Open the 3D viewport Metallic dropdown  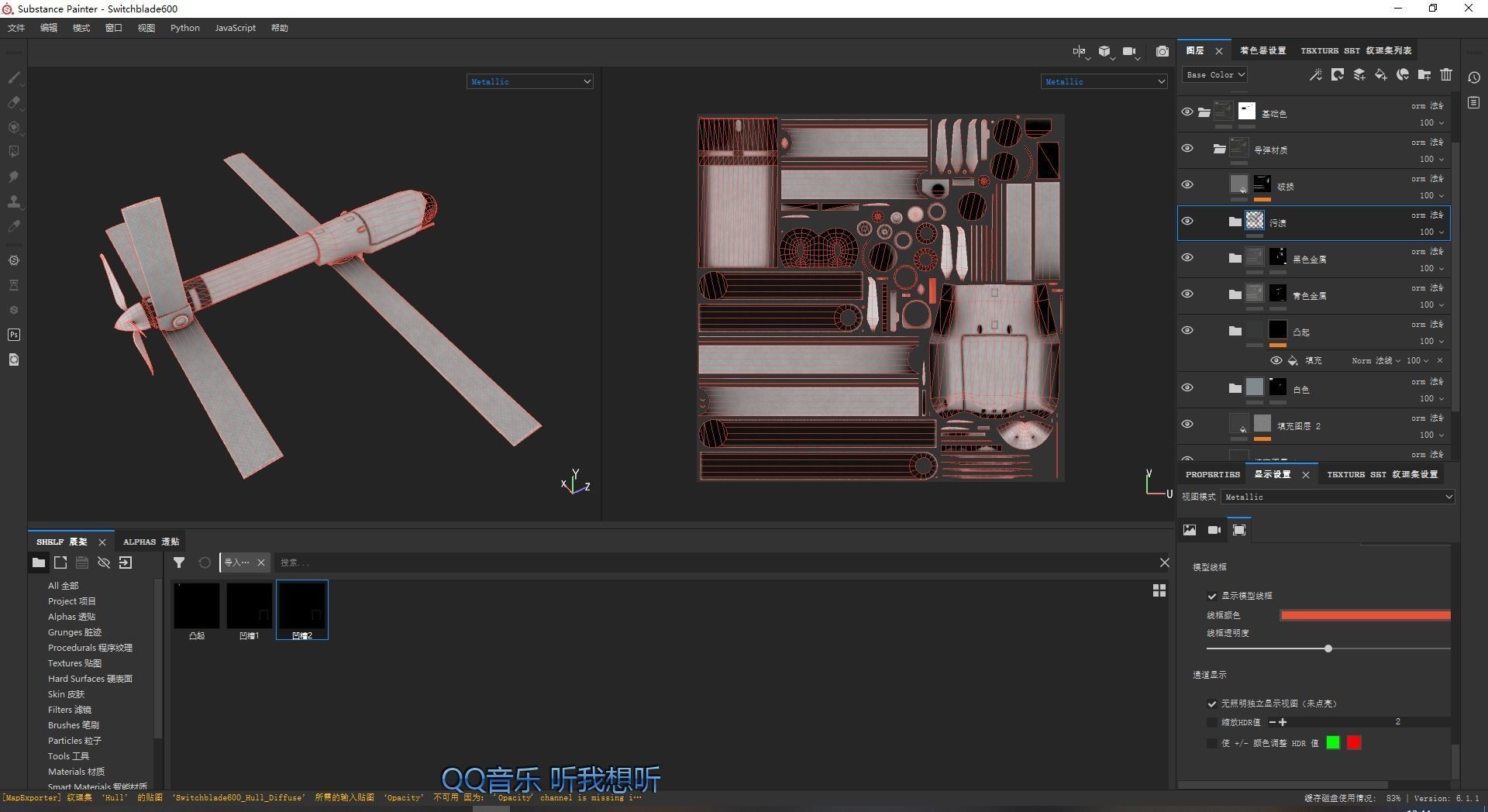click(530, 81)
